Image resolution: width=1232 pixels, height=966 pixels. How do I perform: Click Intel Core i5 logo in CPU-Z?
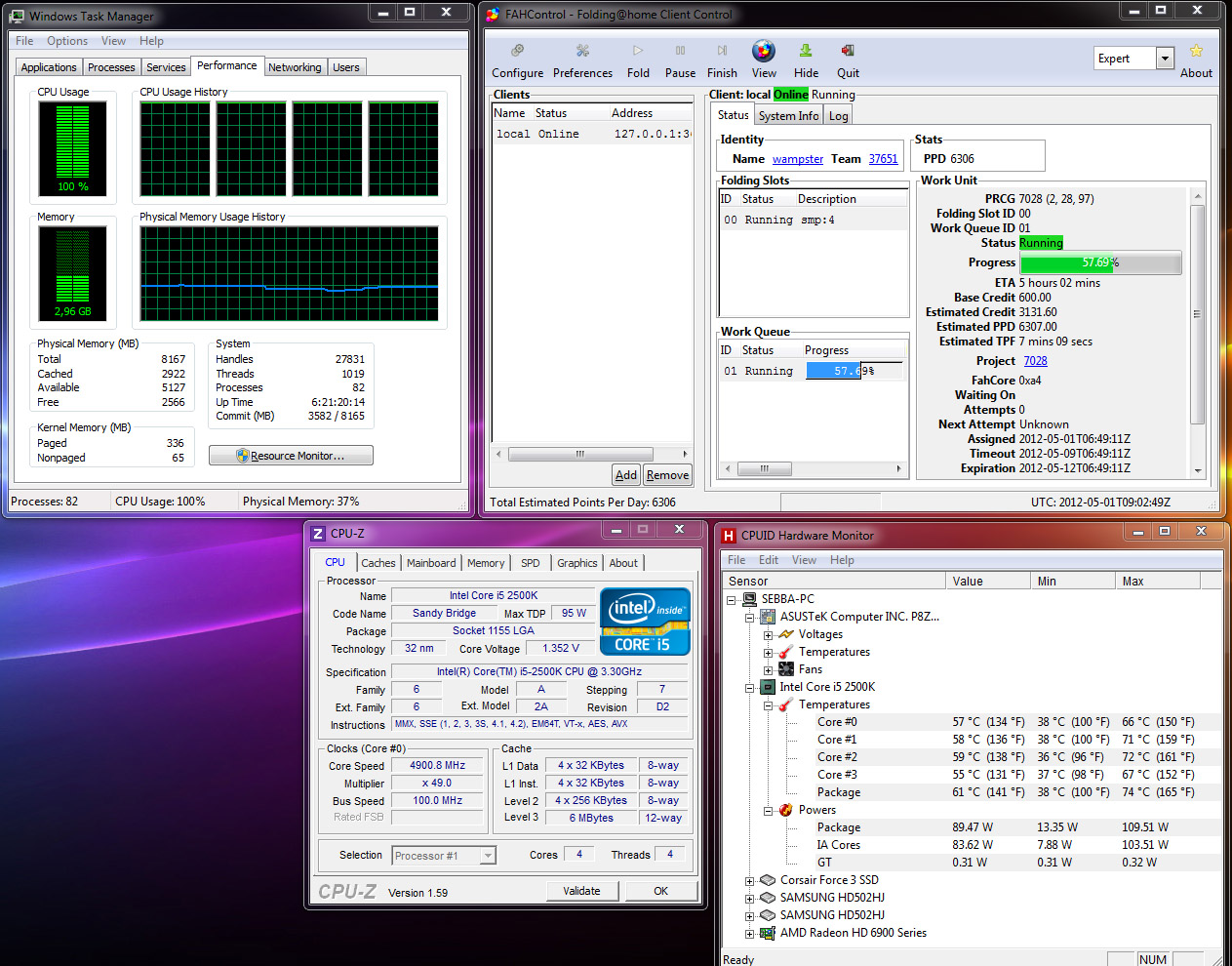(x=645, y=621)
